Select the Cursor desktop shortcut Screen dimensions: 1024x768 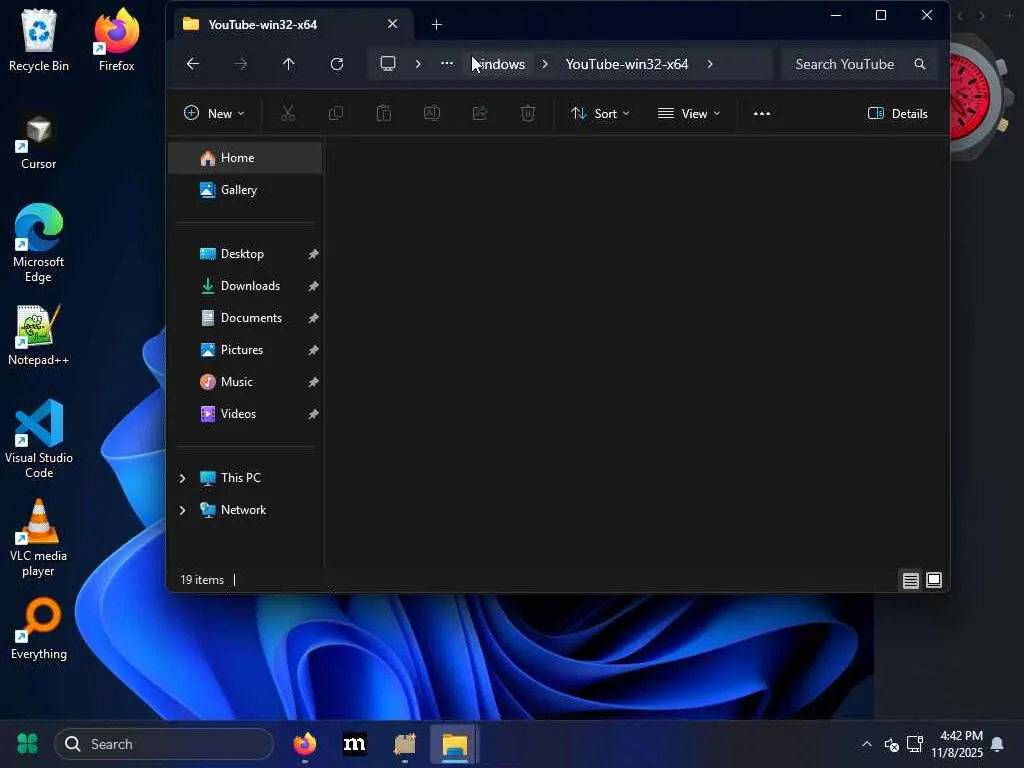[39, 142]
